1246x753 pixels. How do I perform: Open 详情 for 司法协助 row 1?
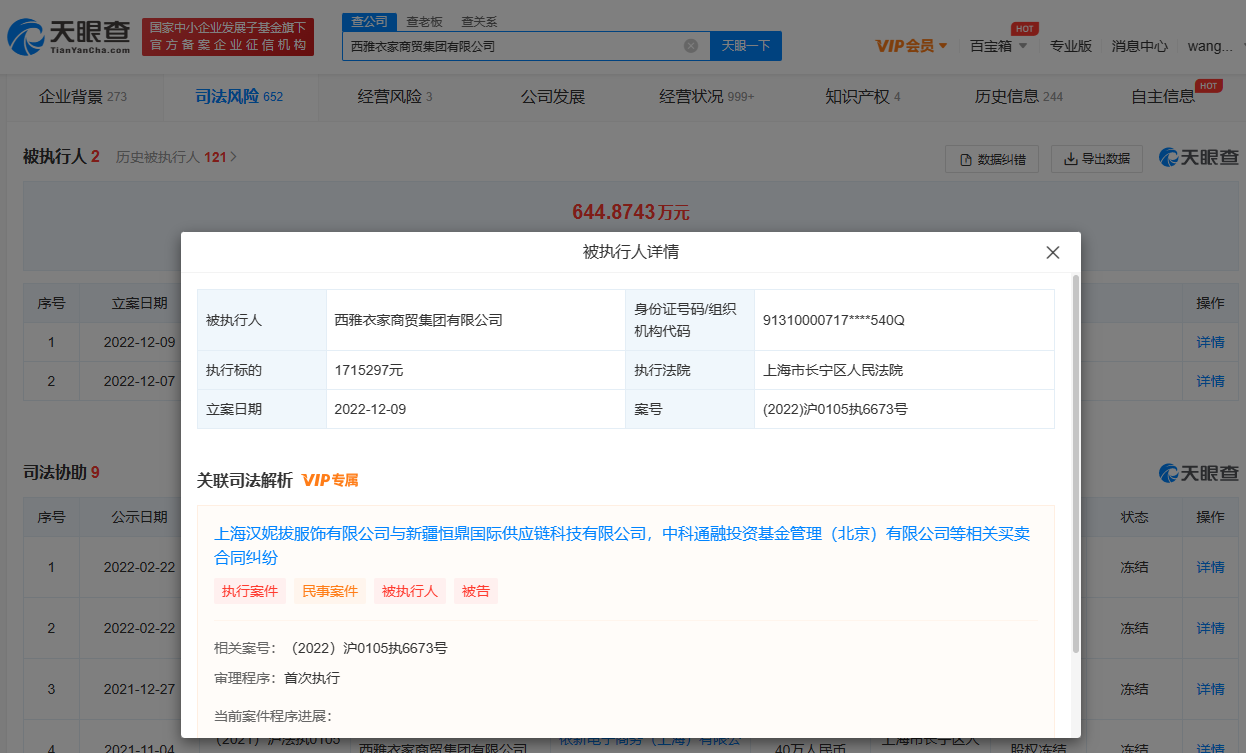pos(1210,567)
